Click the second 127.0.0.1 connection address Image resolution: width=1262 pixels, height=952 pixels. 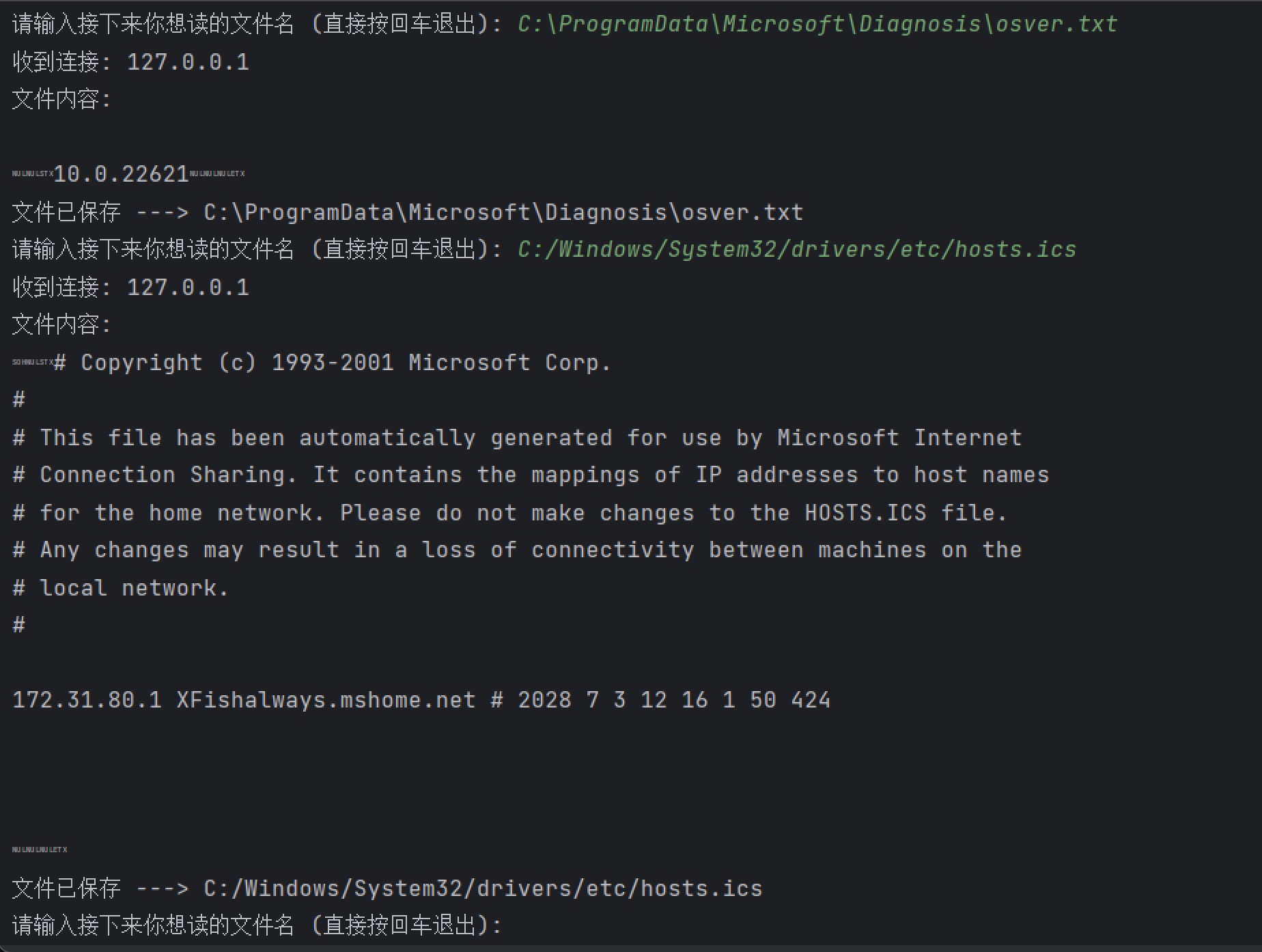[x=188, y=288]
